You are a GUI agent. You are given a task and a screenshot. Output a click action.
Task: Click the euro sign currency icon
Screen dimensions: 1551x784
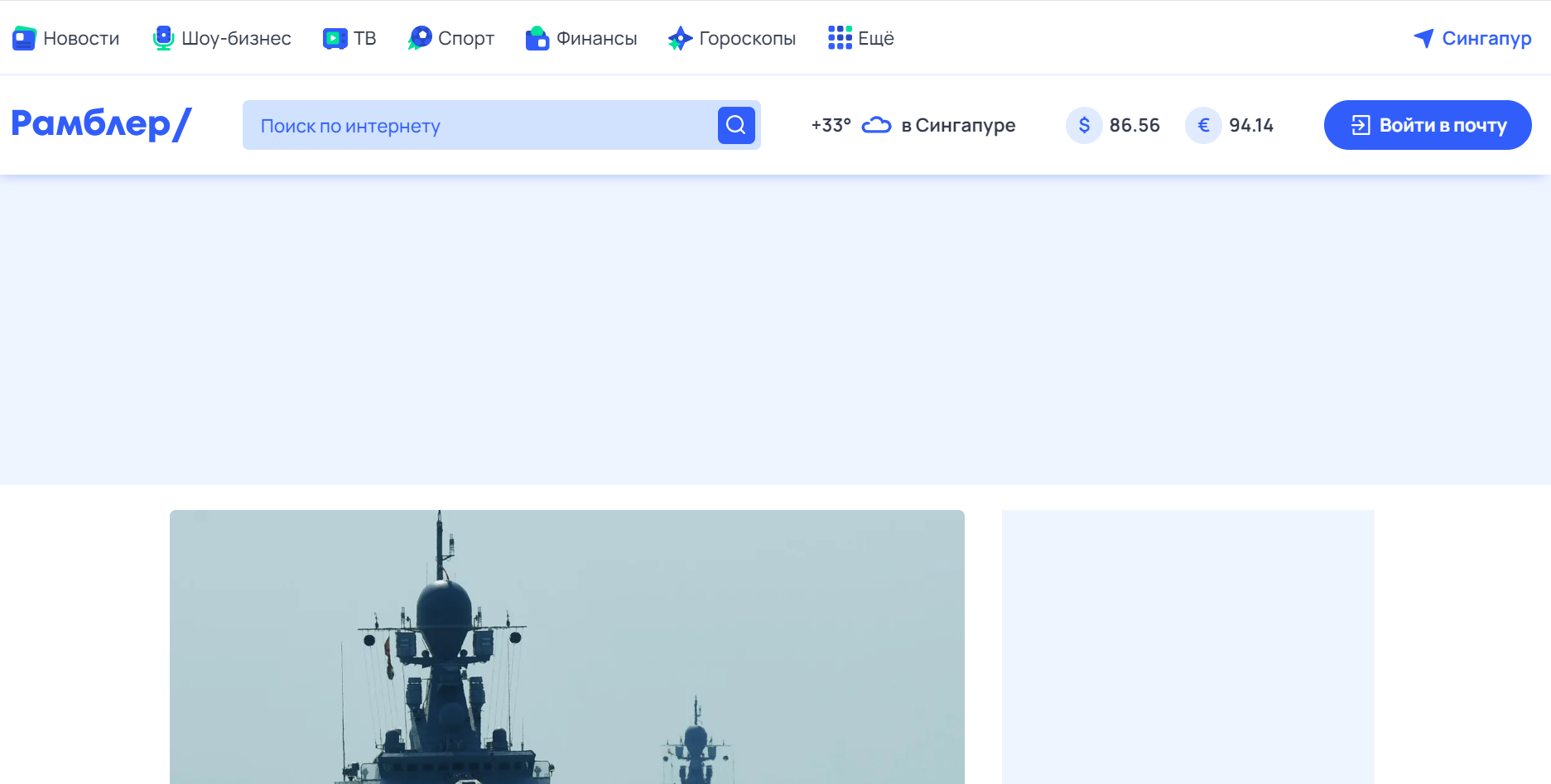[1203, 125]
